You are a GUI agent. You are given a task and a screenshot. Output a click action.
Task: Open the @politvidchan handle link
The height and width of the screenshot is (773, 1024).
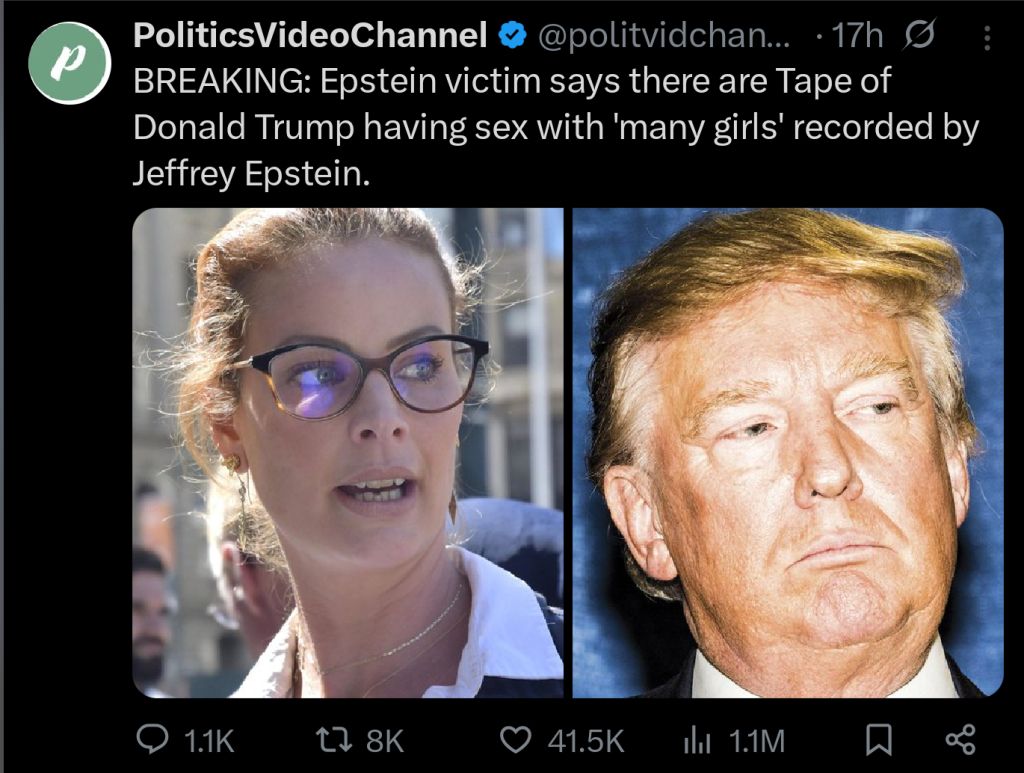point(664,36)
